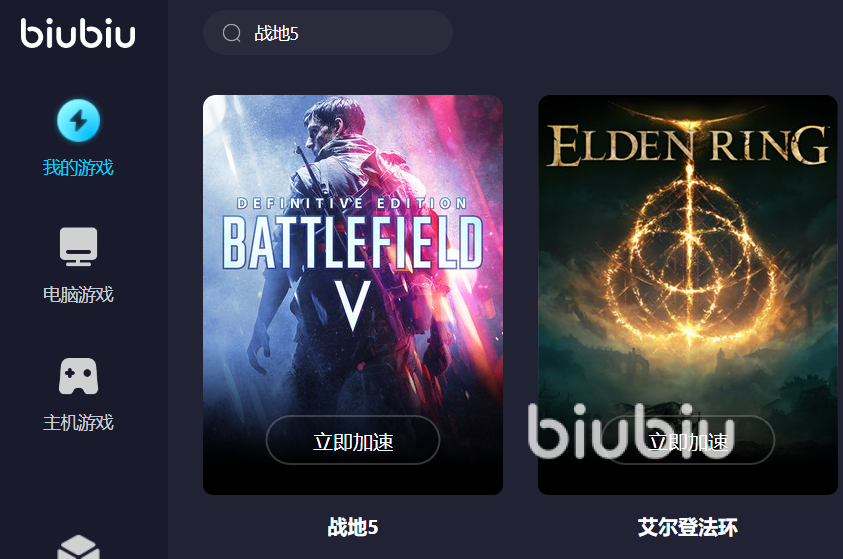The width and height of the screenshot is (843, 559).
Task: Switch to 电脑游戏 tab label
Action: pos(78,295)
